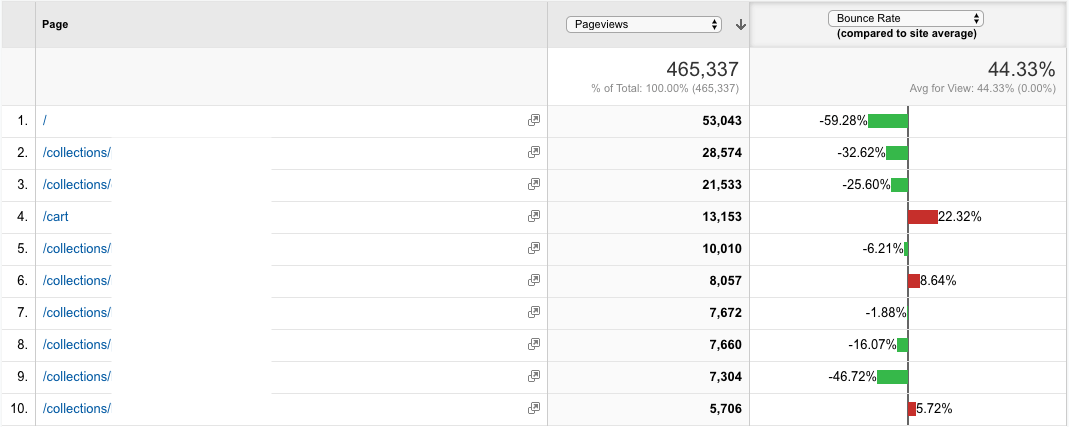The width and height of the screenshot is (1069, 427).
Task: Click external link icon on row 10
Action: point(534,409)
